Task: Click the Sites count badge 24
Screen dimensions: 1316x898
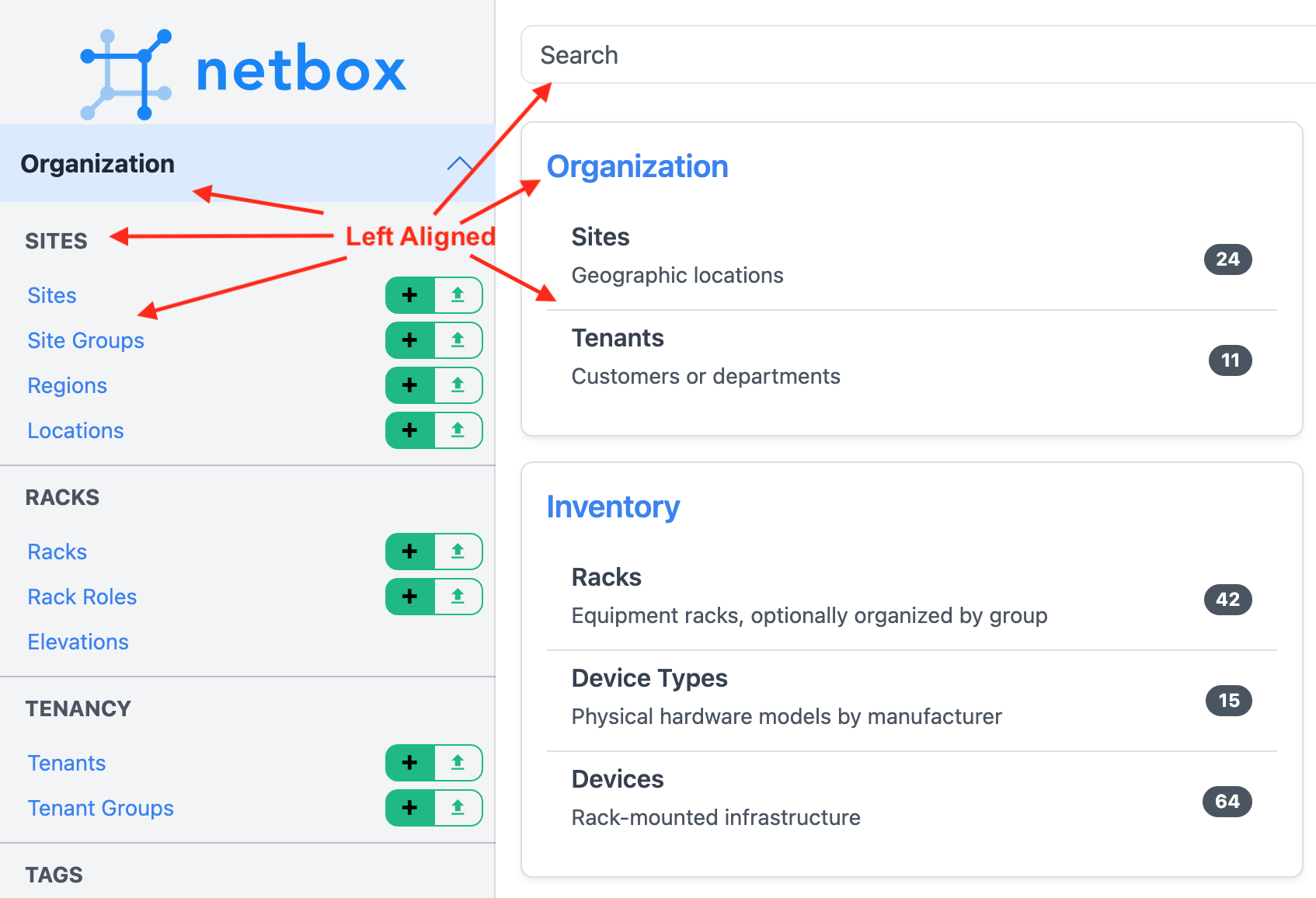Action: click(1227, 259)
